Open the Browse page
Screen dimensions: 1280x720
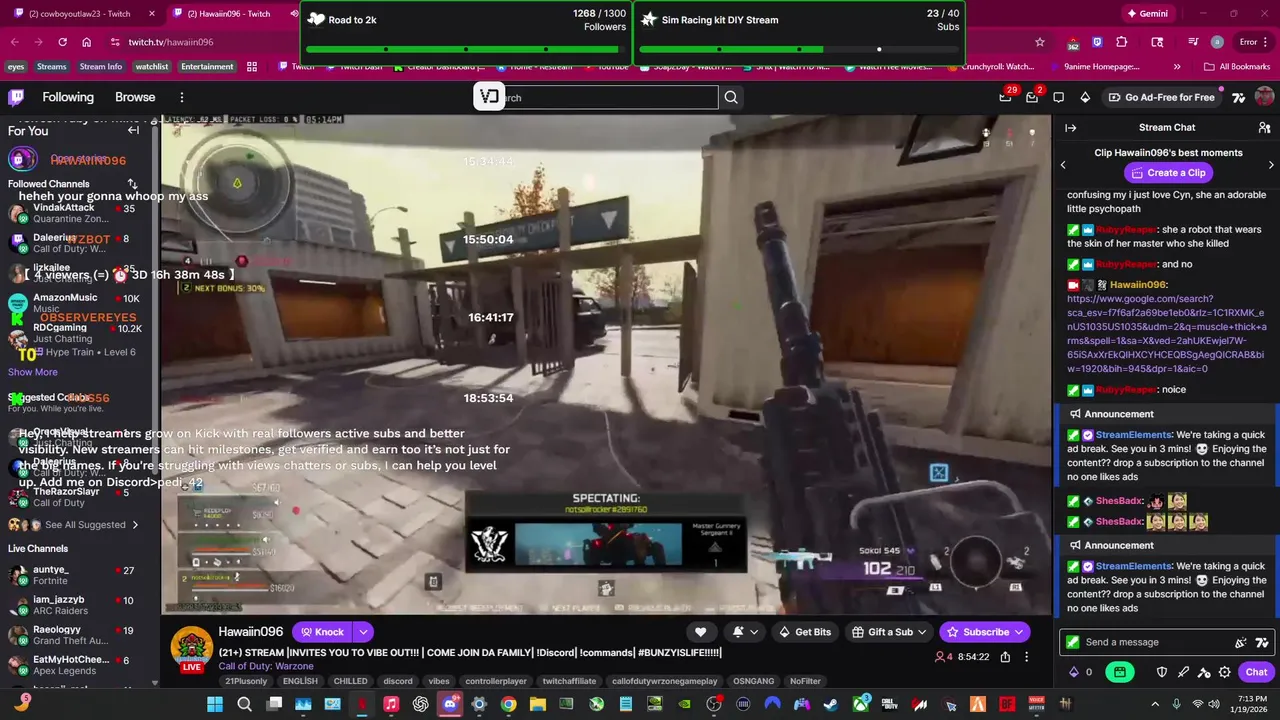[x=135, y=97]
